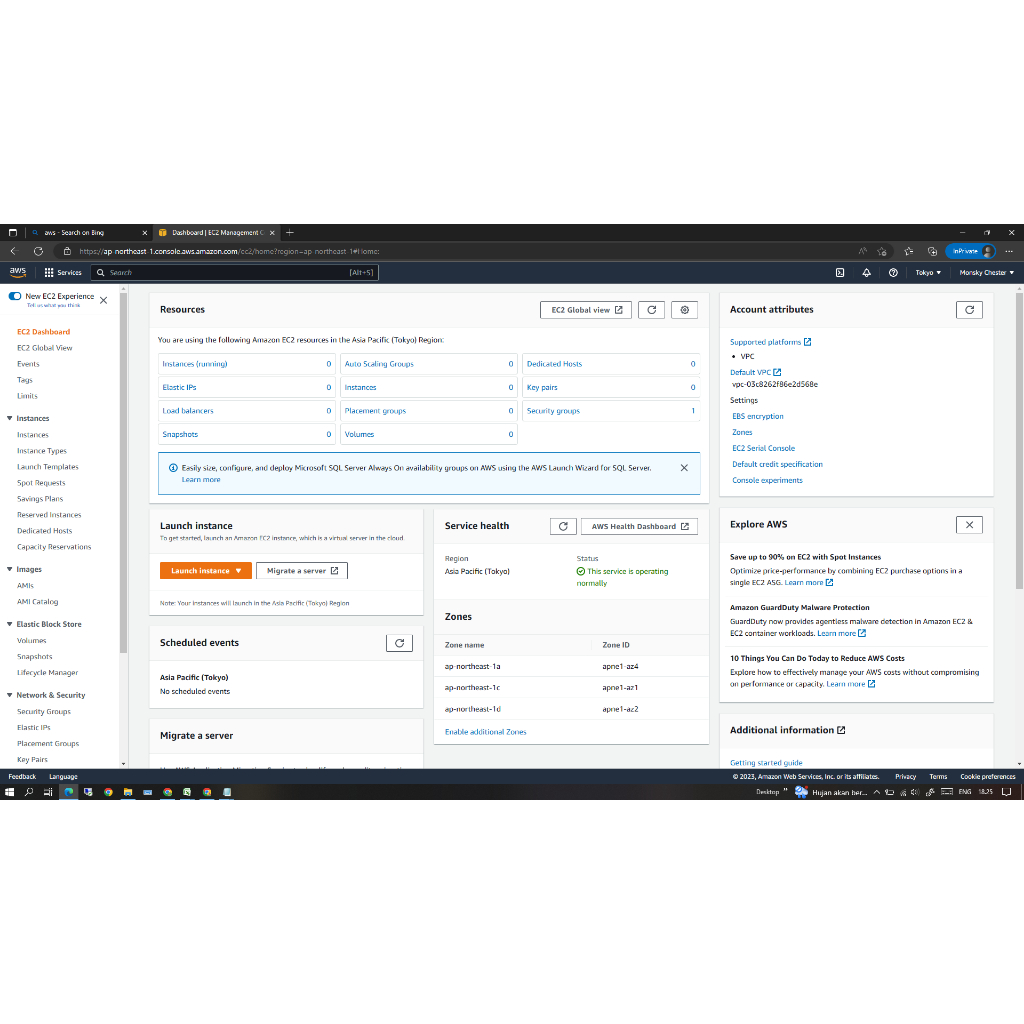Open the AWS Health Dashboard button
Viewport: 1024px width, 1024px height.
point(639,526)
